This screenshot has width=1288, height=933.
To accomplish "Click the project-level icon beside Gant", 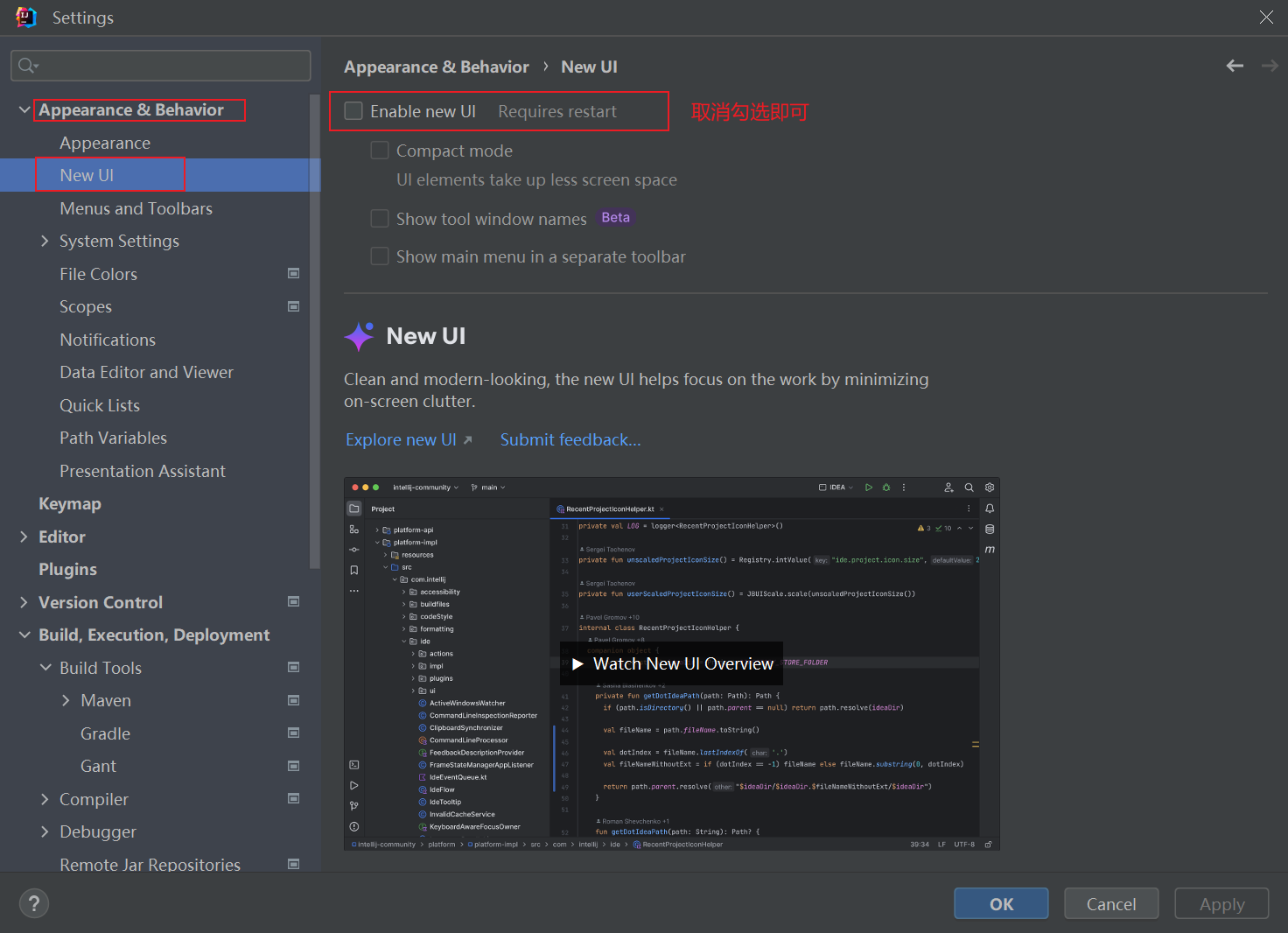I will tap(294, 766).
